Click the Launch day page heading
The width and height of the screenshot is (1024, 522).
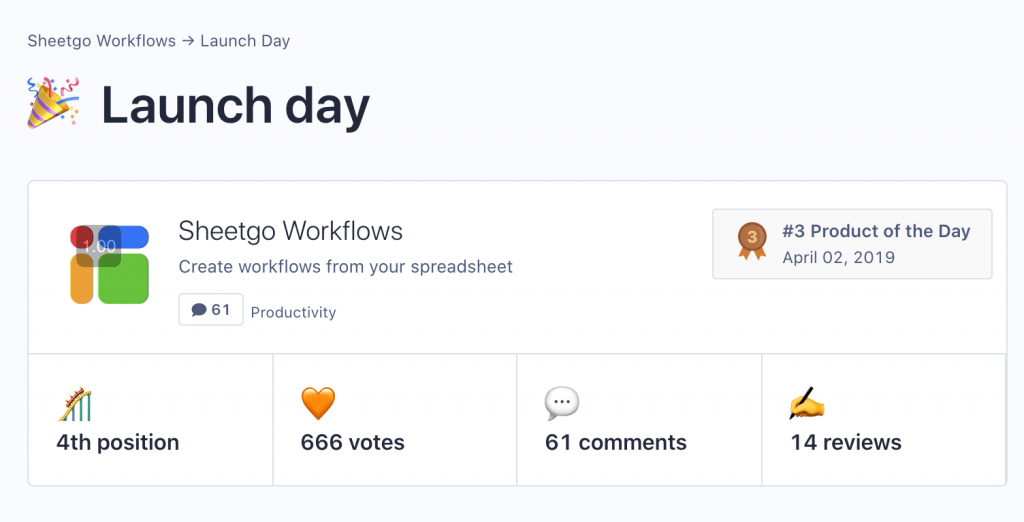pyautogui.click(x=236, y=105)
